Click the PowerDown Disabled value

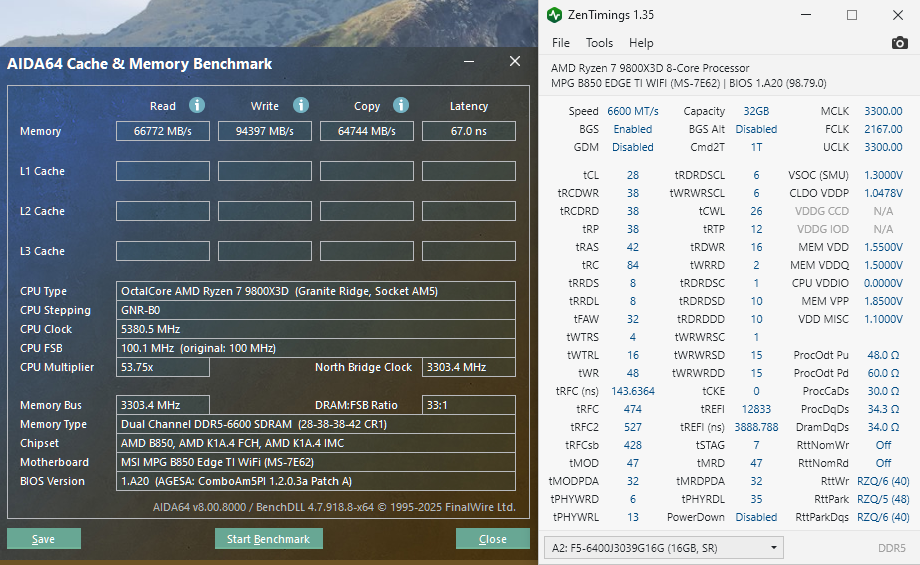pos(756,517)
